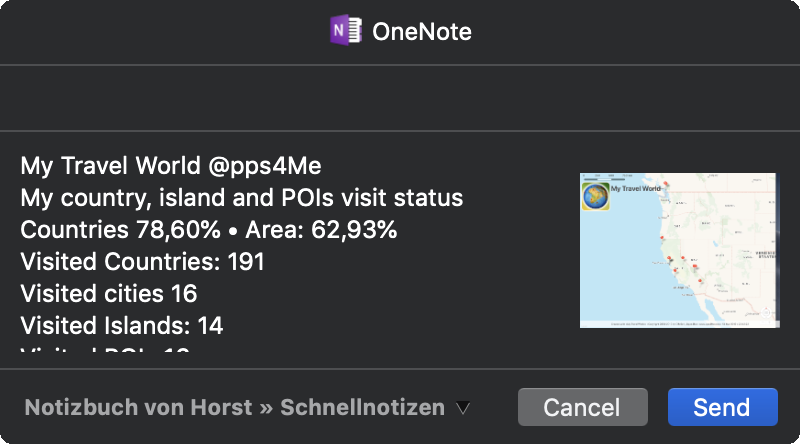The height and width of the screenshot is (444, 800).
Task: Place cursor in "My Travel World @pps4Me" line
Action: [x=171, y=166]
